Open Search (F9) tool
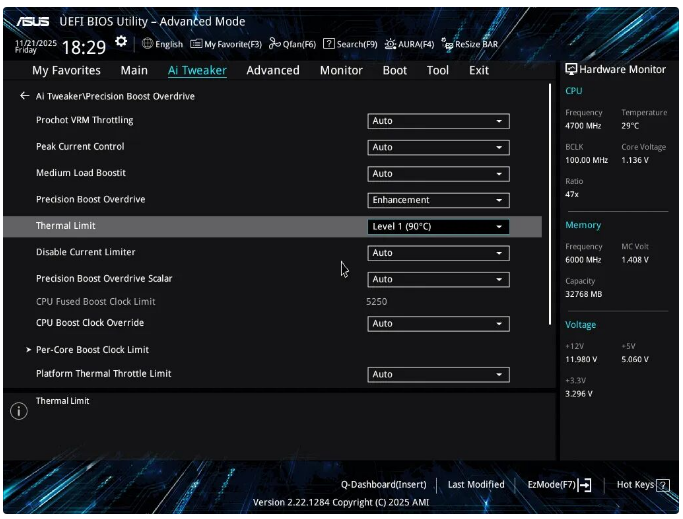Viewport: 683px width, 519px height. tap(350, 44)
